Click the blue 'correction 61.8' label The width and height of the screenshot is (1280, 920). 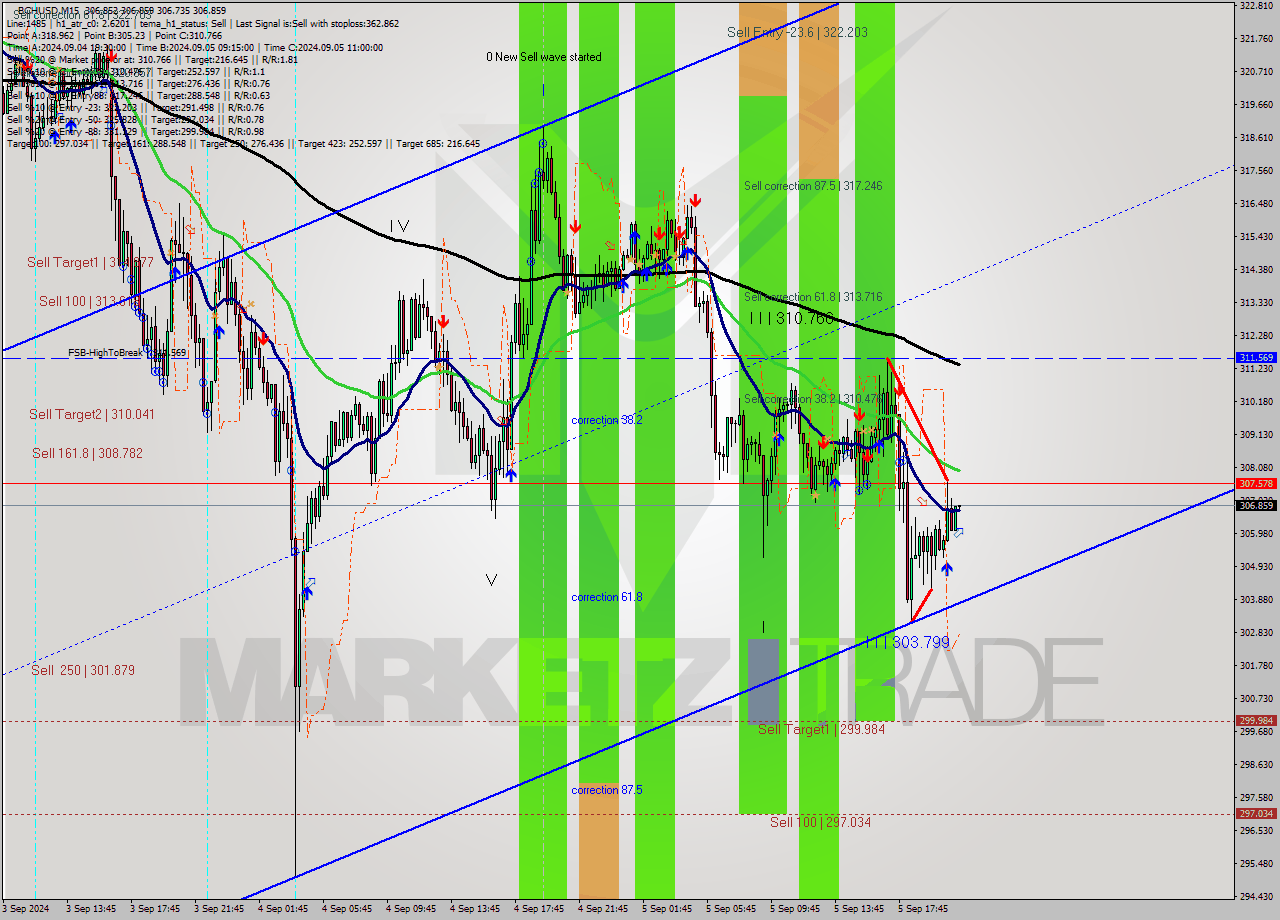(x=607, y=597)
